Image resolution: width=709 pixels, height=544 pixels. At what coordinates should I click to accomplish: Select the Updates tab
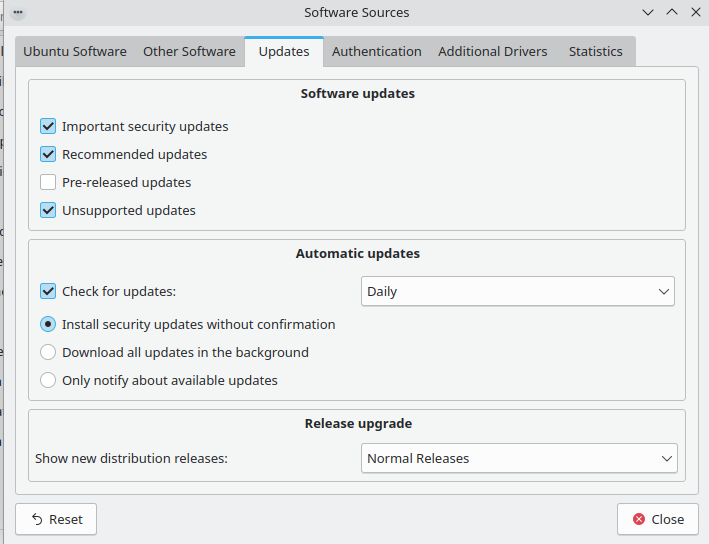pyautogui.click(x=284, y=52)
